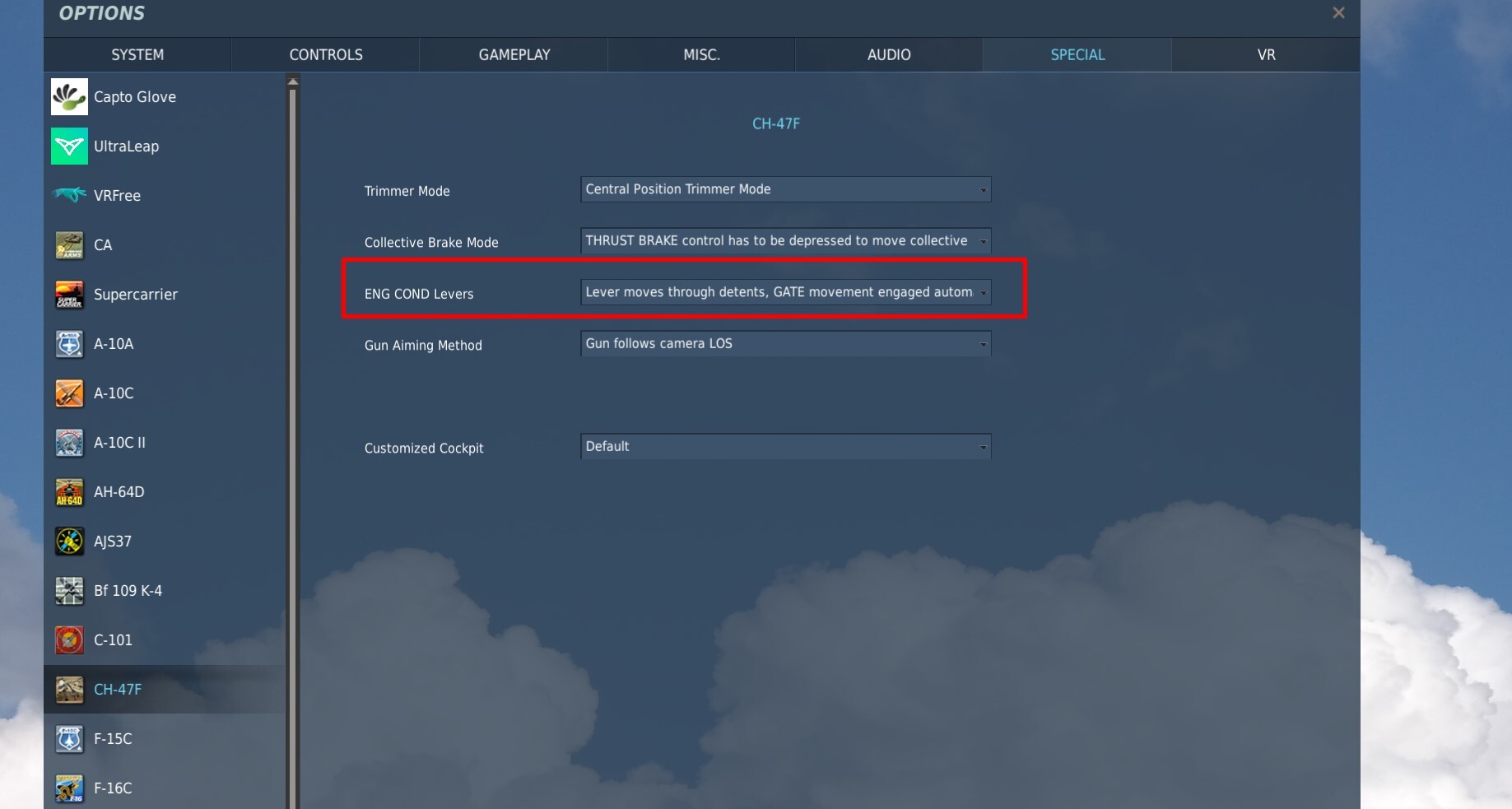Select Supercarrier label in module list
Screen dimensions: 1512x809
[136, 295]
